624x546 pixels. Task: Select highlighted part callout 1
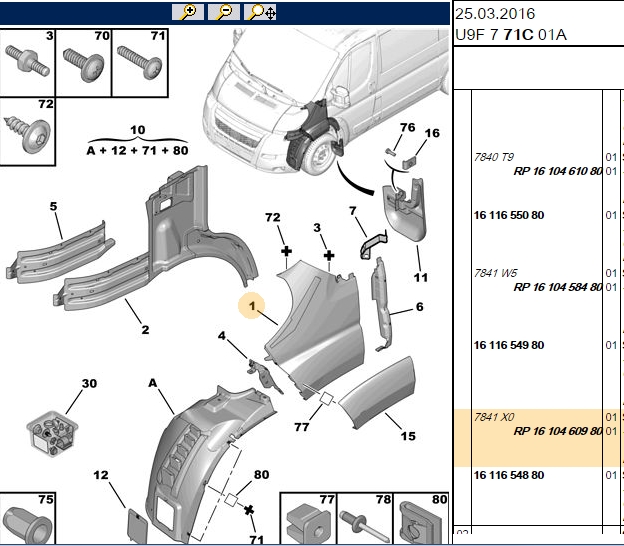tap(252, 306)
